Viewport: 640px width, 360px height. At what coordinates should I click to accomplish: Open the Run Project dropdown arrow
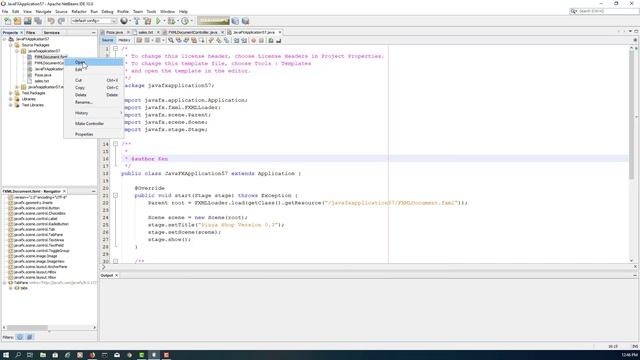pyautogui.click(x=164, y=21)
